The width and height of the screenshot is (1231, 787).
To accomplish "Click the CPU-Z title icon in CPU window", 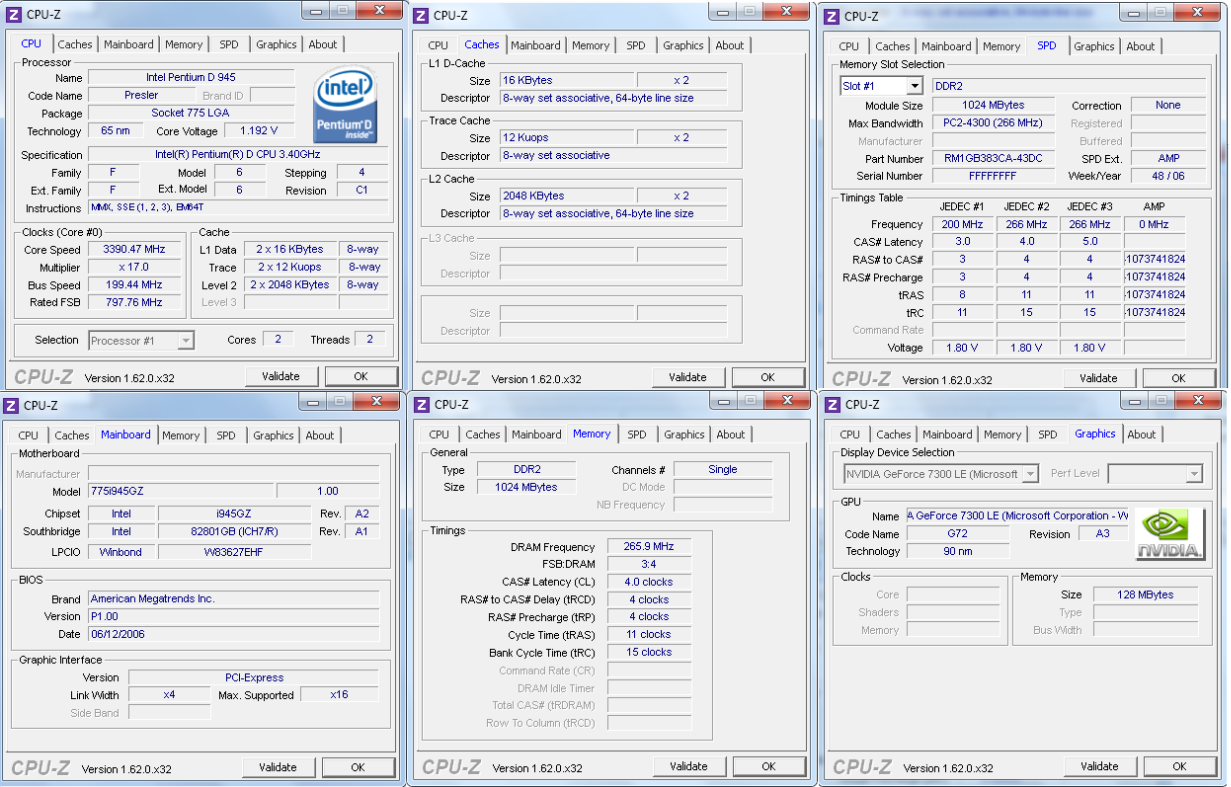I will (x=11, y=15).
